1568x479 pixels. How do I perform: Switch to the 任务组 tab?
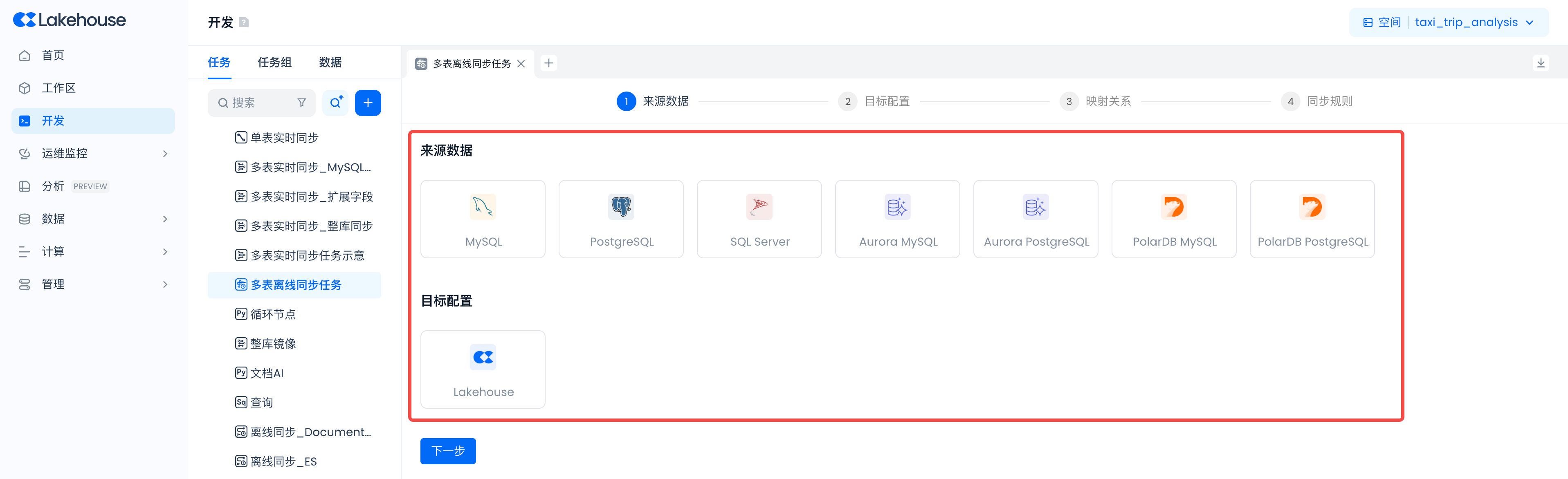(x=274, y=62)
